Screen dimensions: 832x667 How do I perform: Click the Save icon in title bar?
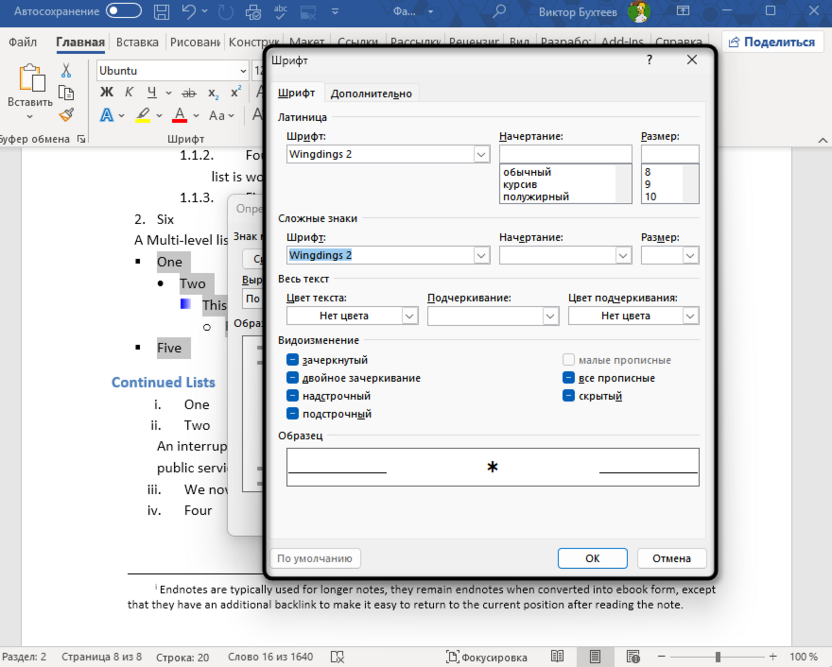(161, 12)
